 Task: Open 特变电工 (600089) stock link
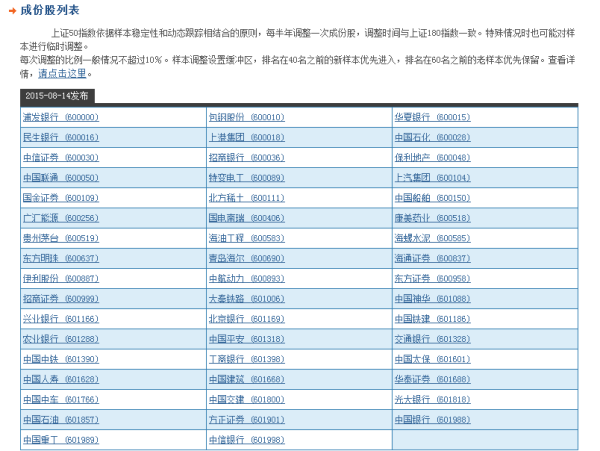pos(246,178)
